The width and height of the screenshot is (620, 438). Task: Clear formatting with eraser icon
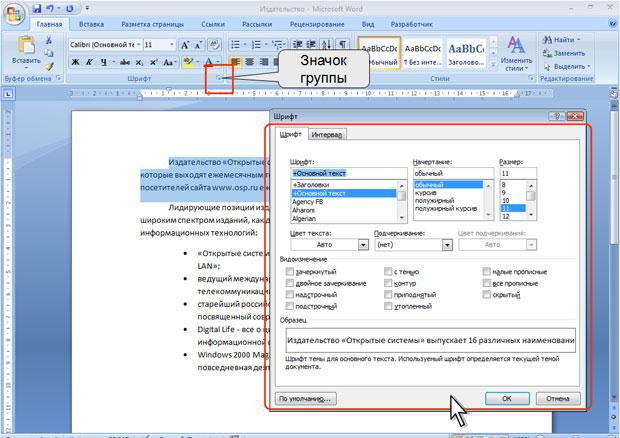coord(215,45)
